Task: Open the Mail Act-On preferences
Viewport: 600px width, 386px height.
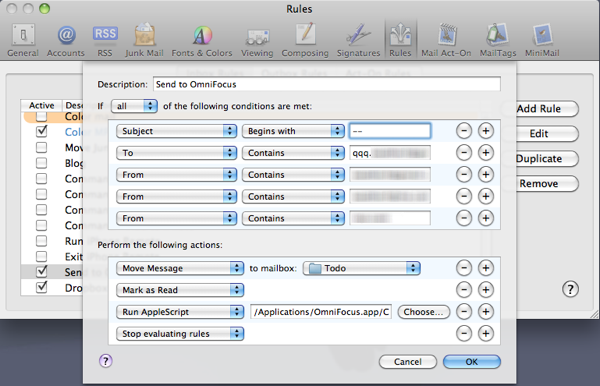Action: click(446, 40)
